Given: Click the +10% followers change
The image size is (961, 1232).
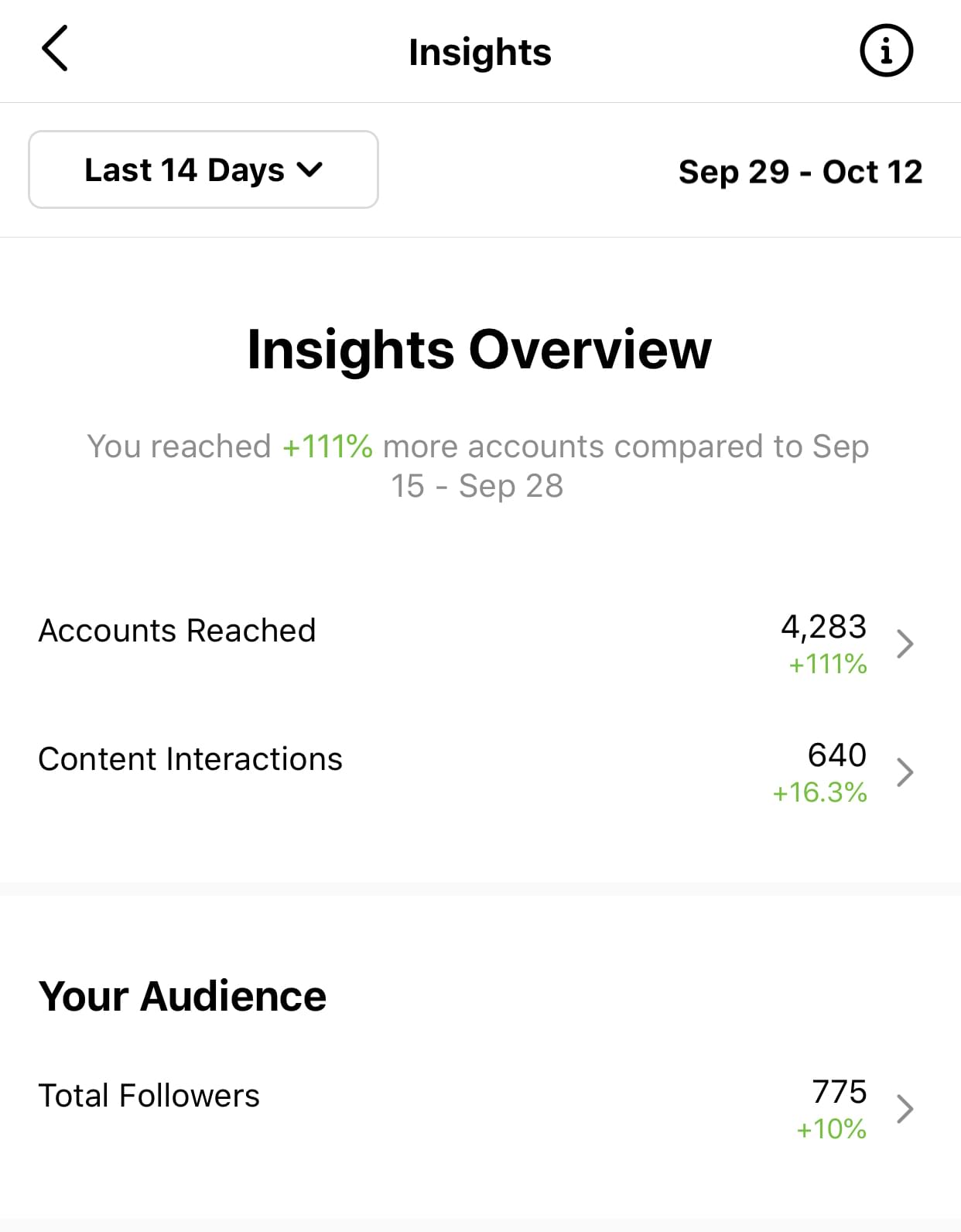Looking at the screenshot, I should pos(832,1129).
